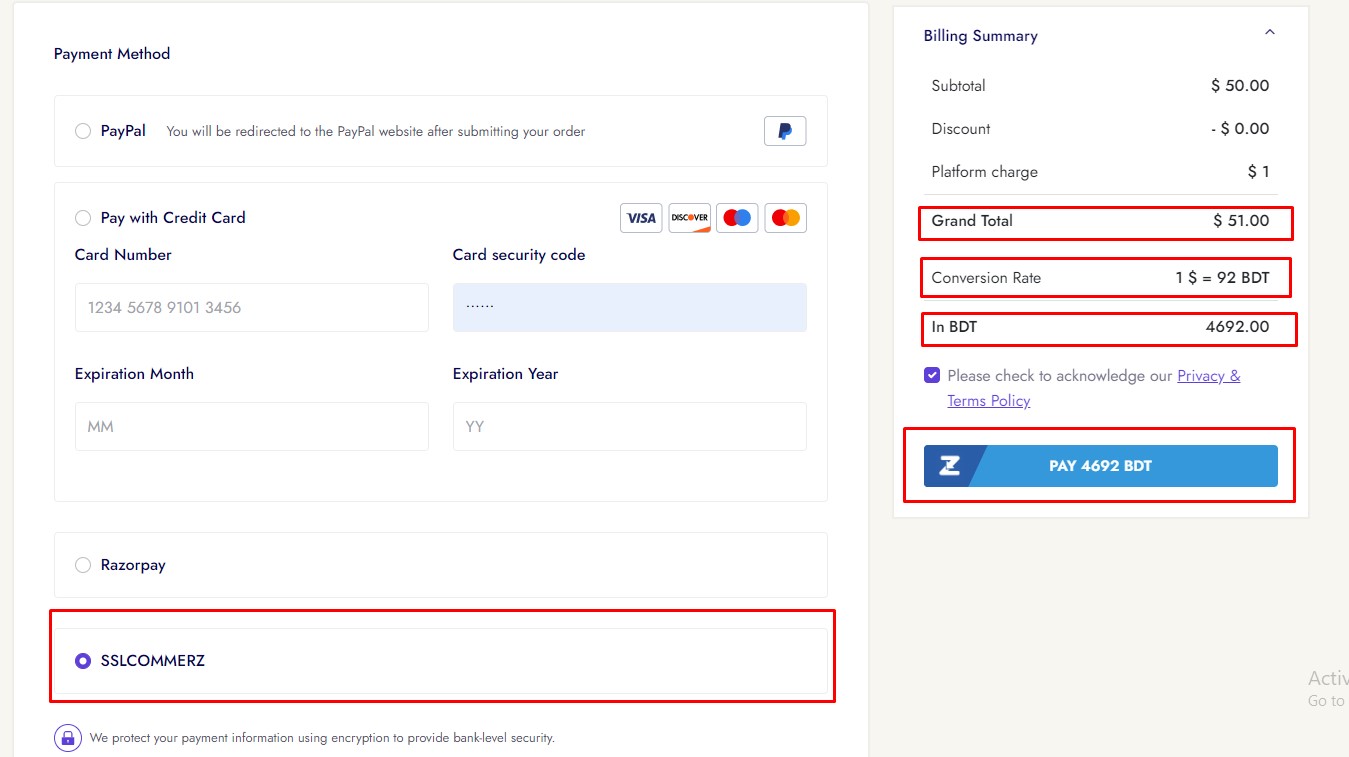Focus the Card Number input field
Viewport: 1349px width, 757px height.
point(251,307)
